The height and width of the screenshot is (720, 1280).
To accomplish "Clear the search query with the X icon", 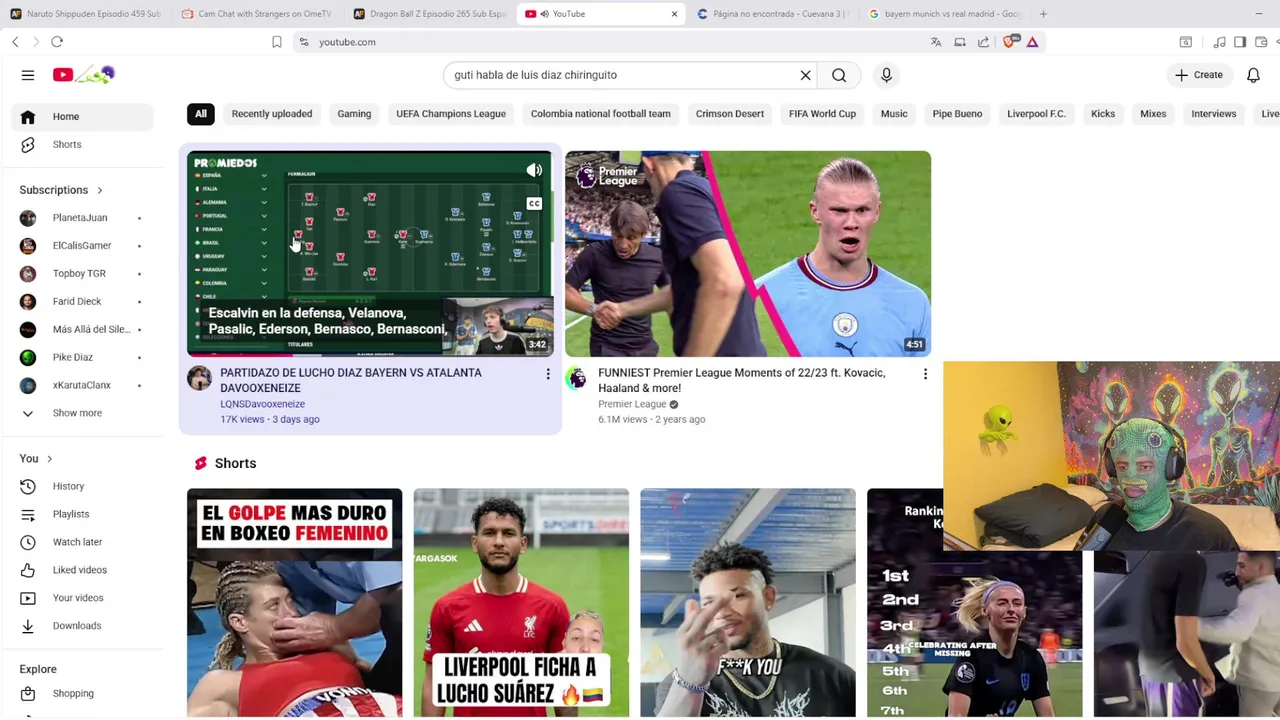I will click(x=805, y=75).
